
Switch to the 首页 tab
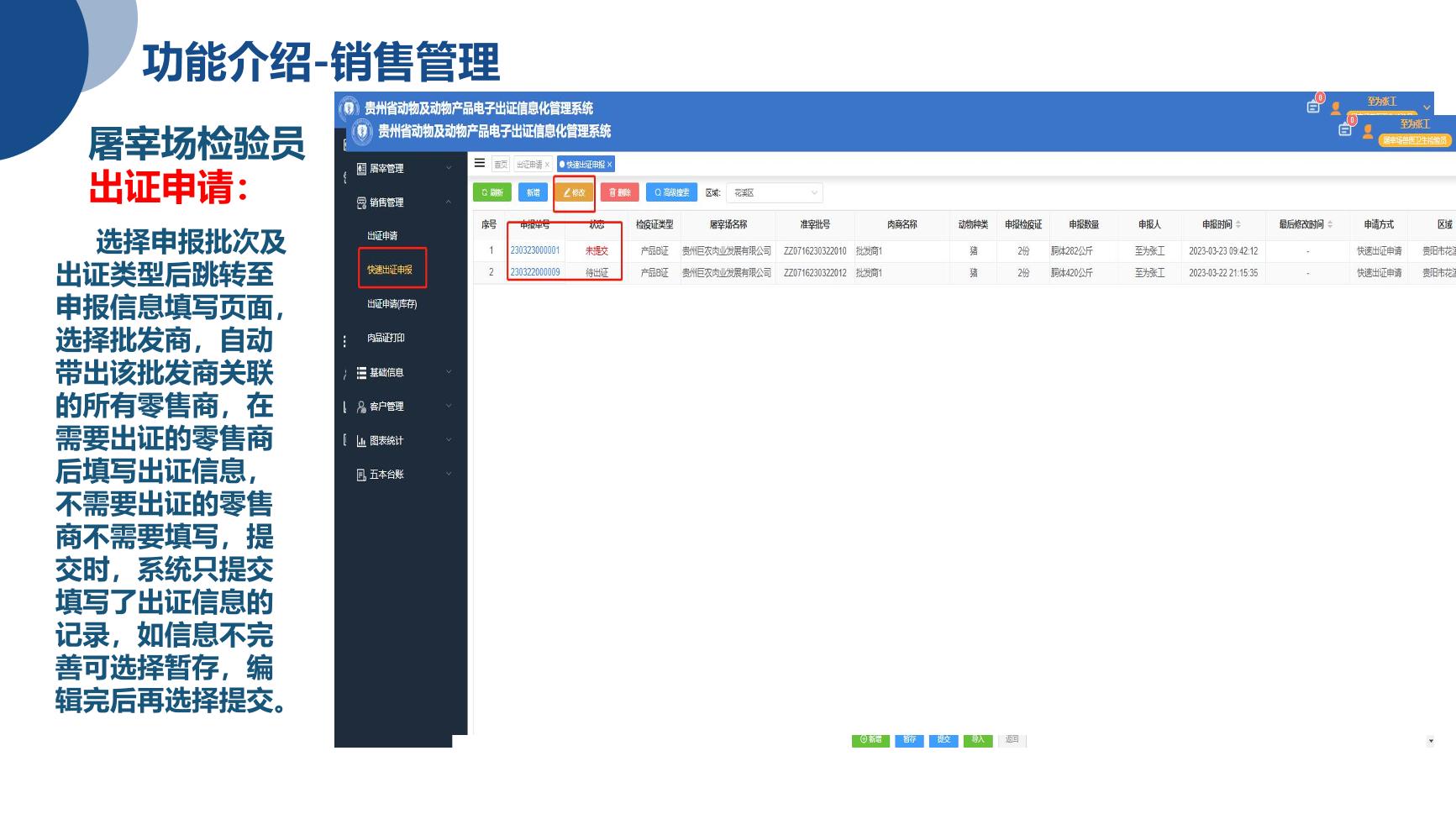tap(500, 165)
